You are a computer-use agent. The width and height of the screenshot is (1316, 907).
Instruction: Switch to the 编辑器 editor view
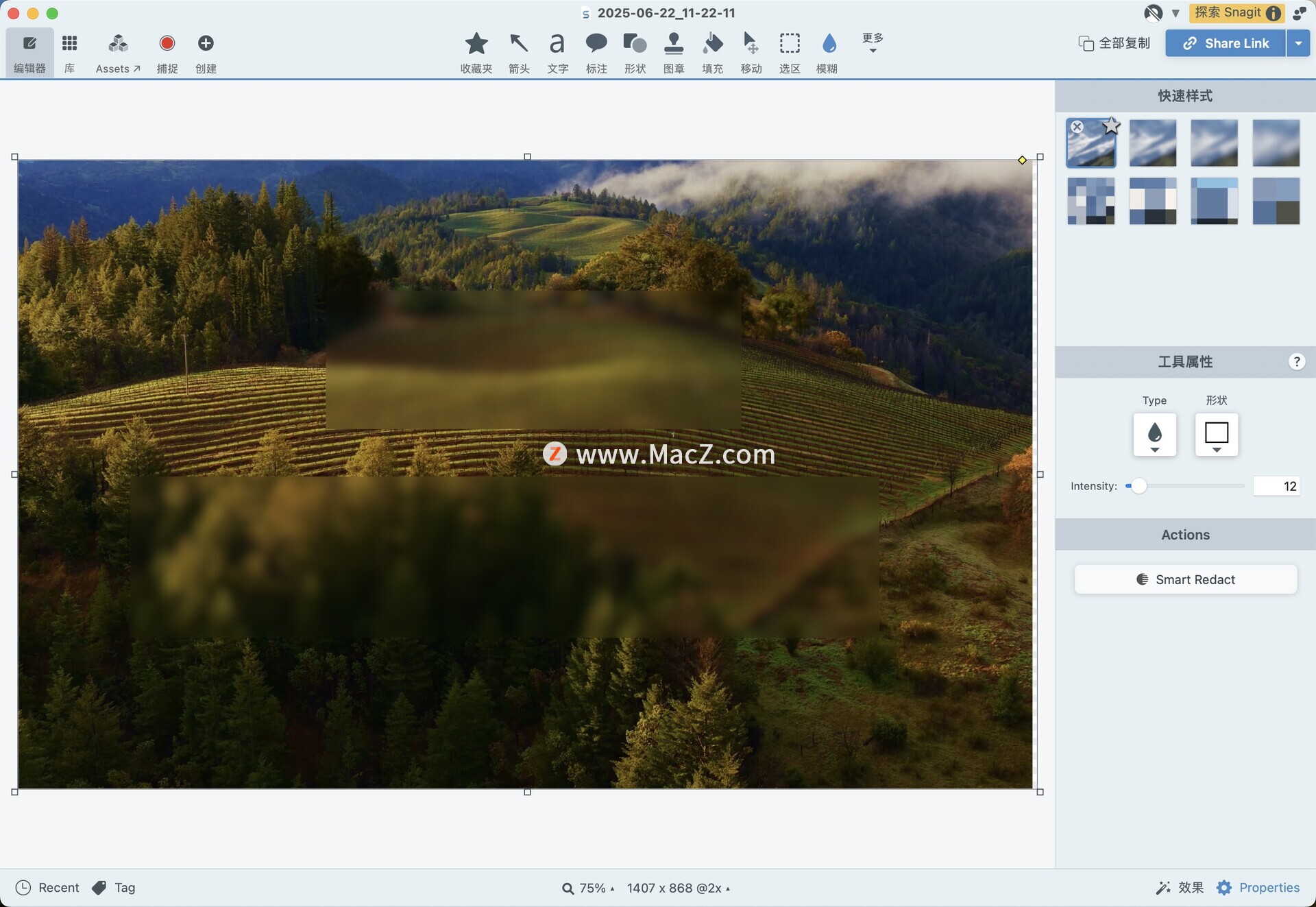[x=29, y=53]
